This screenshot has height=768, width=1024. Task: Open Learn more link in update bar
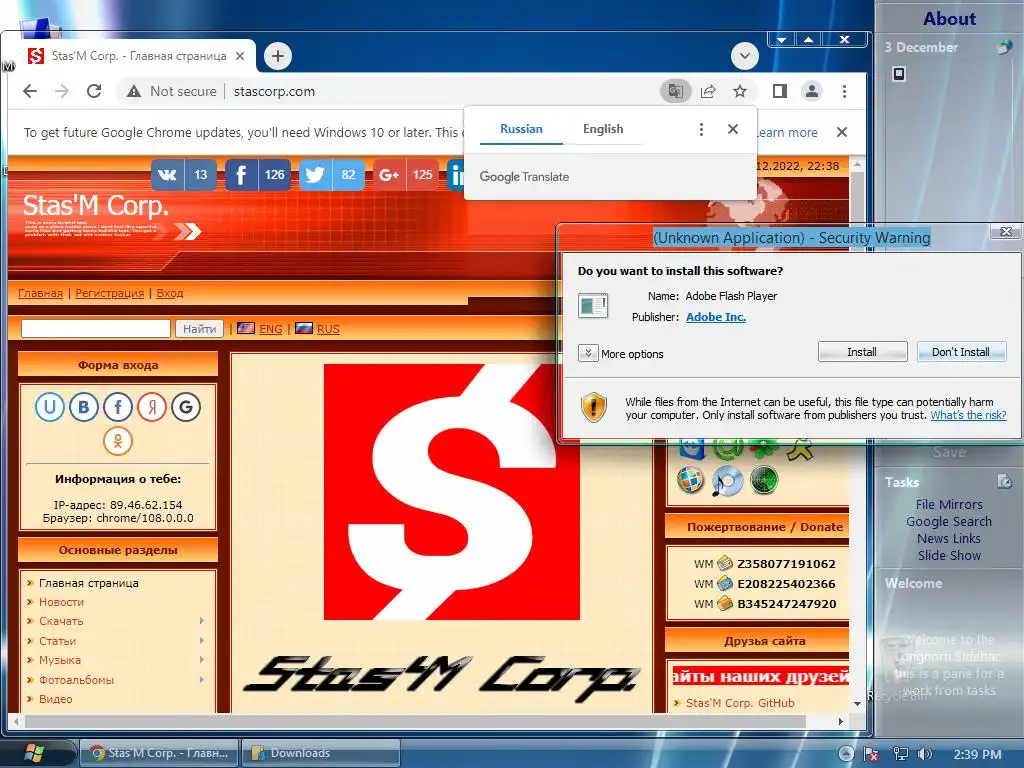[x=786, y=133]
